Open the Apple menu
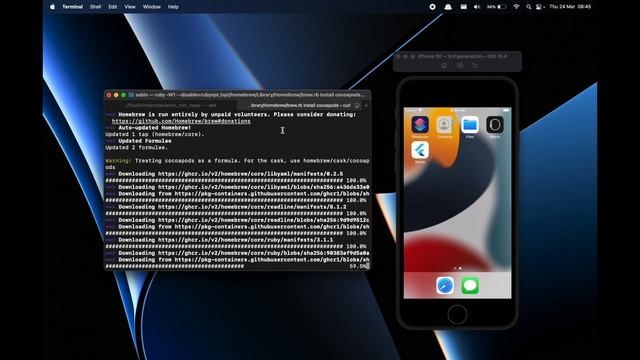Image resolution: width=640 pixels, height=360 pixels. [52, 7]
